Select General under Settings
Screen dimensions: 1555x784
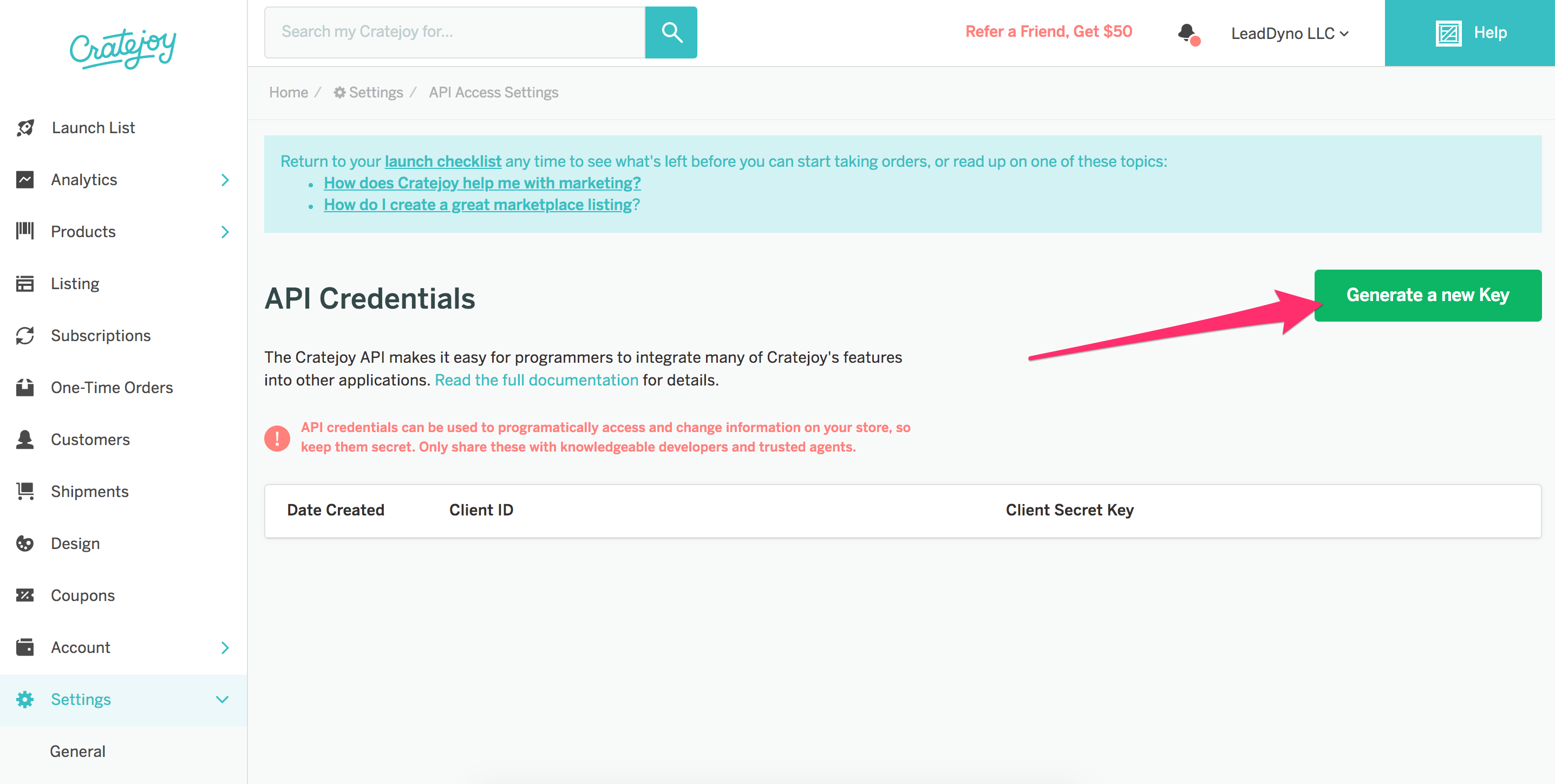point(78,752)
